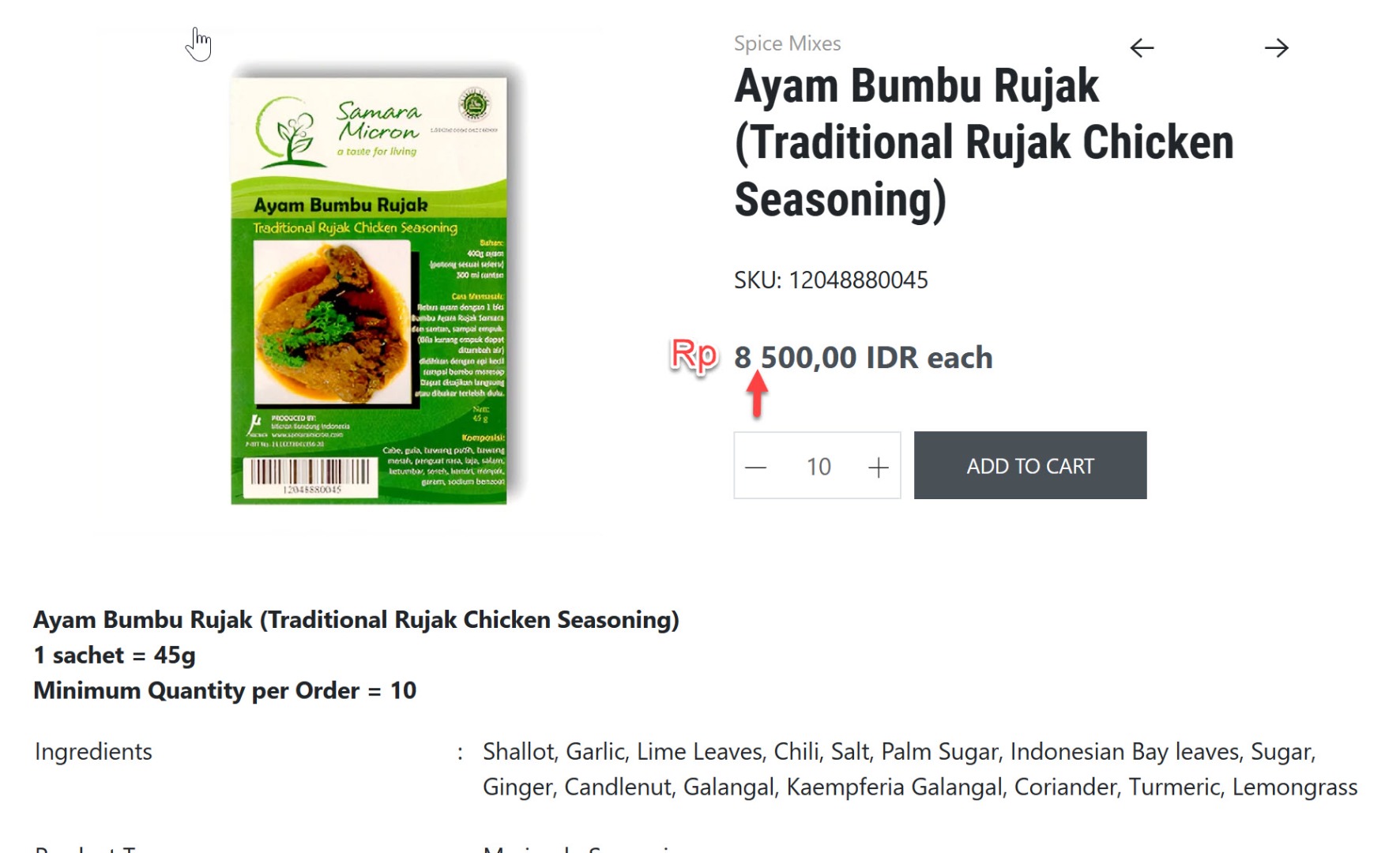This screenshot has width=1400, height=853.
Task: Click the Ayam Bumbu Rujak product image
Action: pos(369,290)
